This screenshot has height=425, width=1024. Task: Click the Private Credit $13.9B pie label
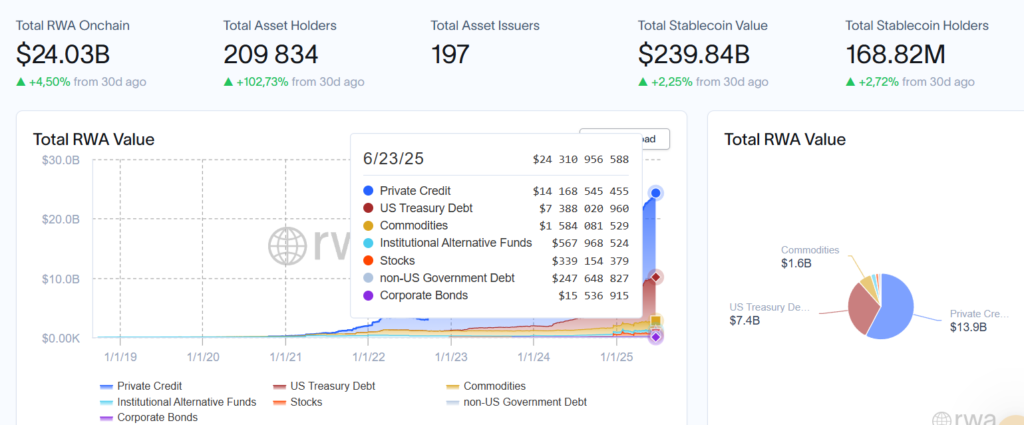click(969, 320)
